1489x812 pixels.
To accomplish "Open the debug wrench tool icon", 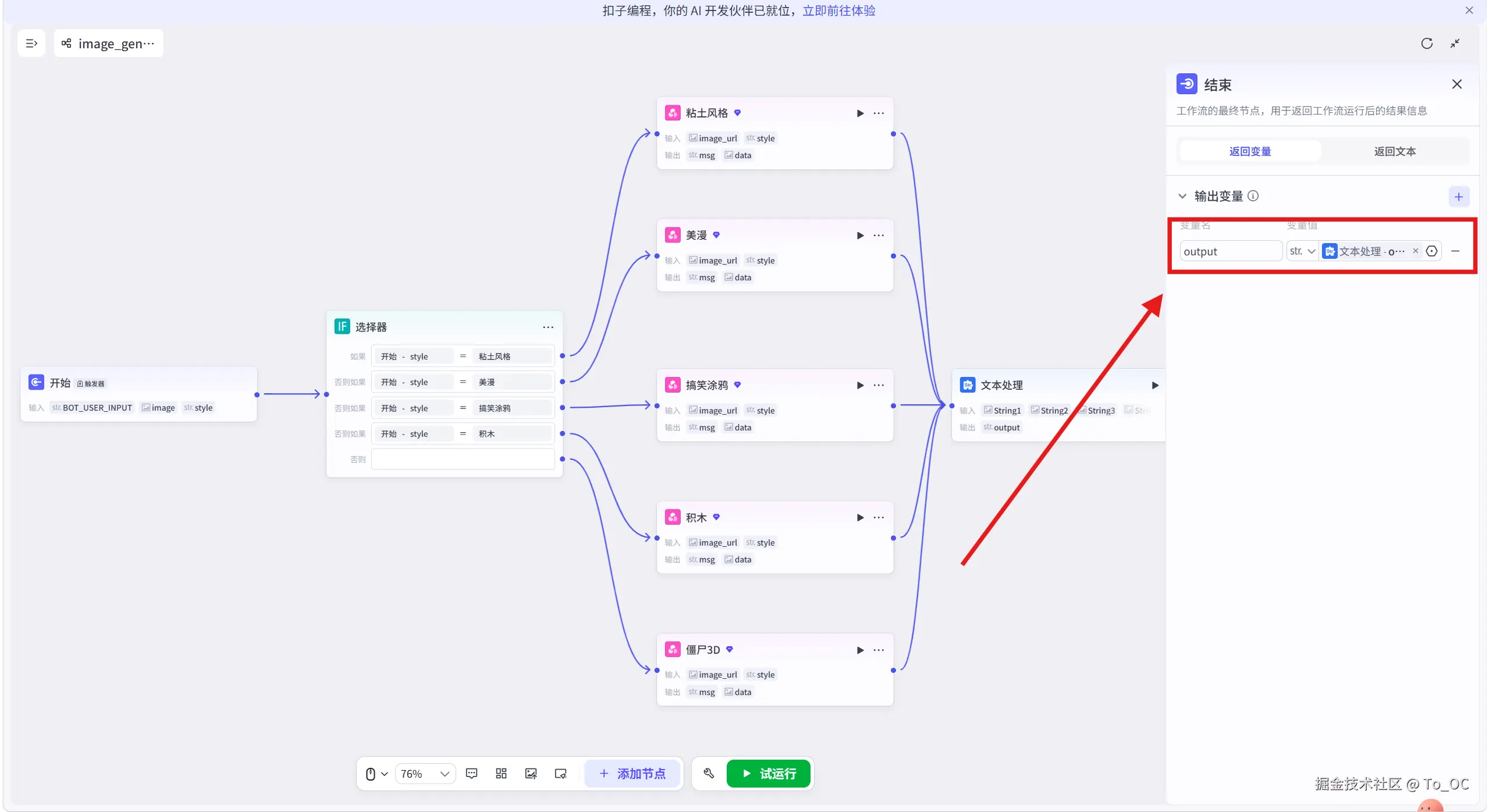I will pyautogui.click(x=709, y=774).
